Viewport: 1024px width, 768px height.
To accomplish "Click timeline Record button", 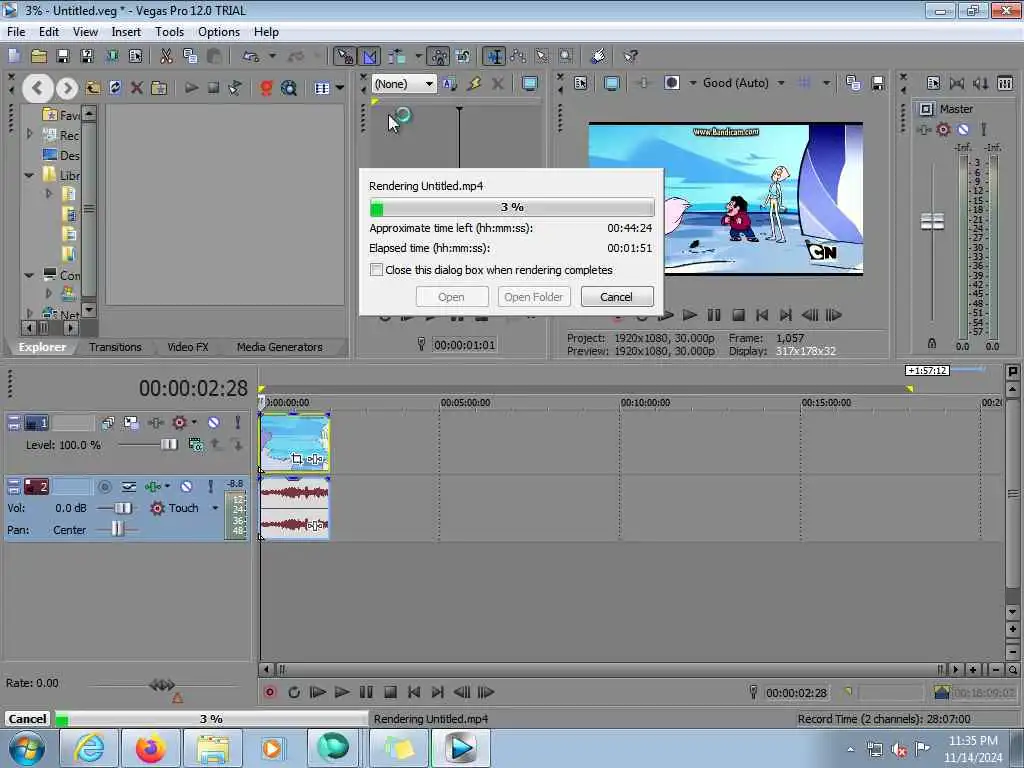I will 270,692.
